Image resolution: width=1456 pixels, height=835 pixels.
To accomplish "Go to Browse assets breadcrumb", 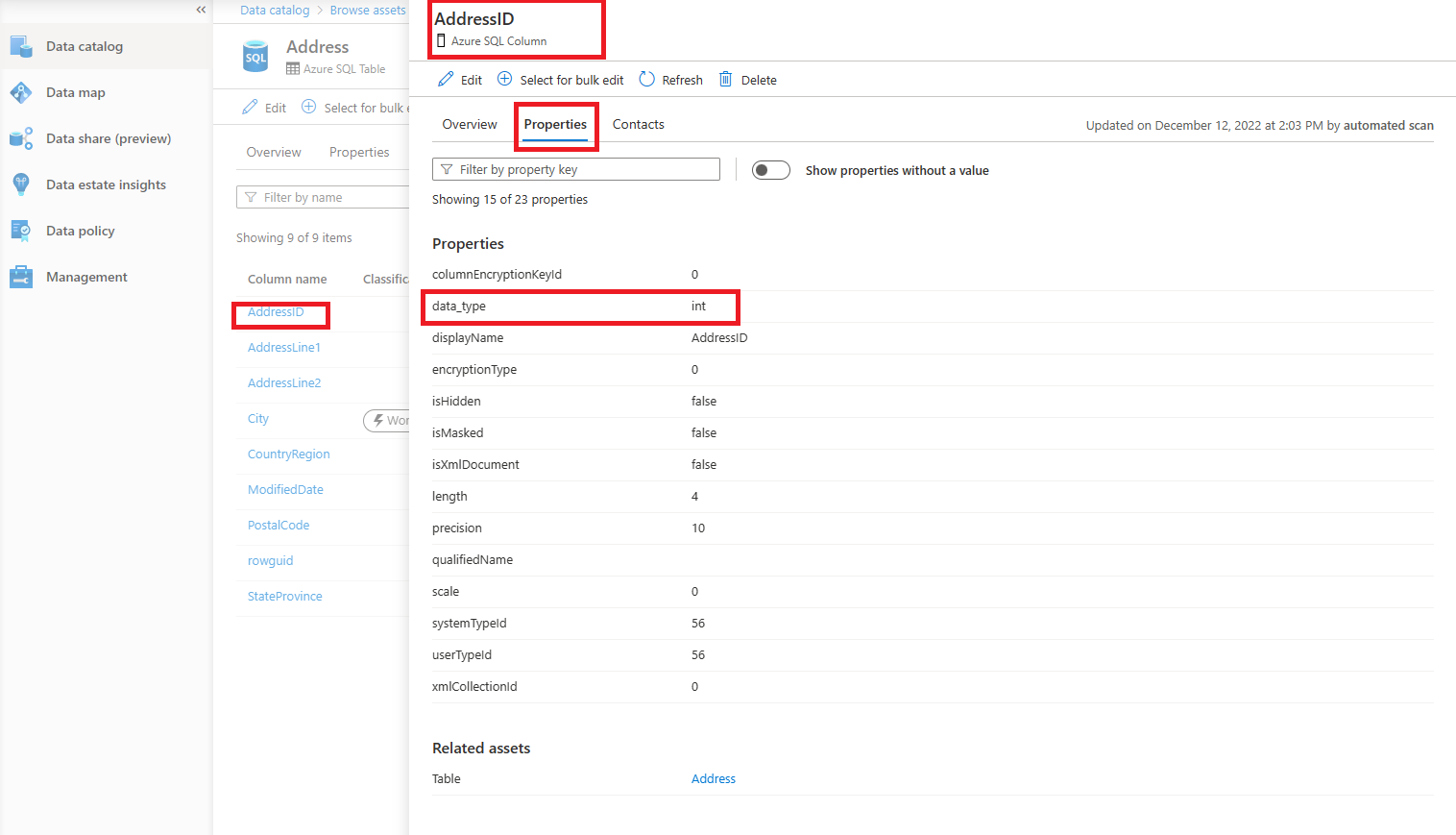I will click(368, 11).
